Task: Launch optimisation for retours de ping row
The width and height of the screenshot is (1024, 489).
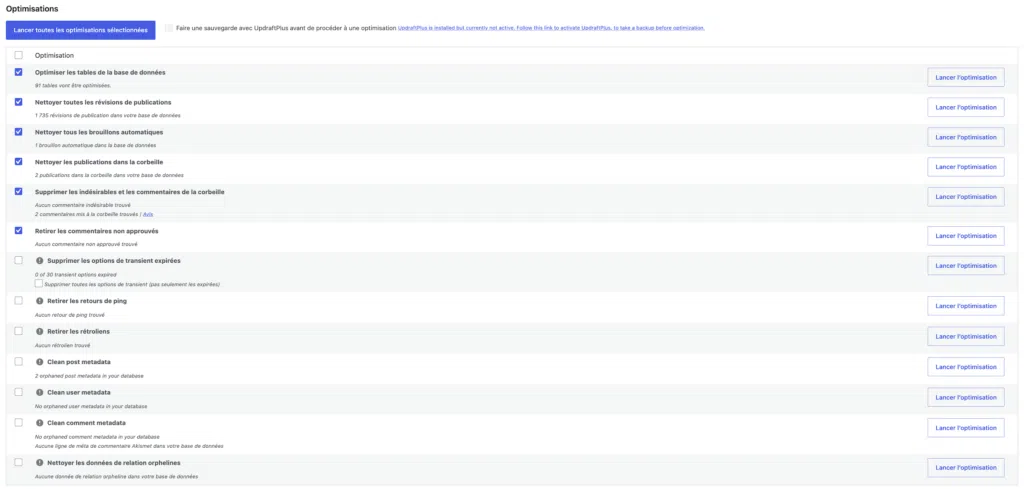Action: (x=966, y=306)
